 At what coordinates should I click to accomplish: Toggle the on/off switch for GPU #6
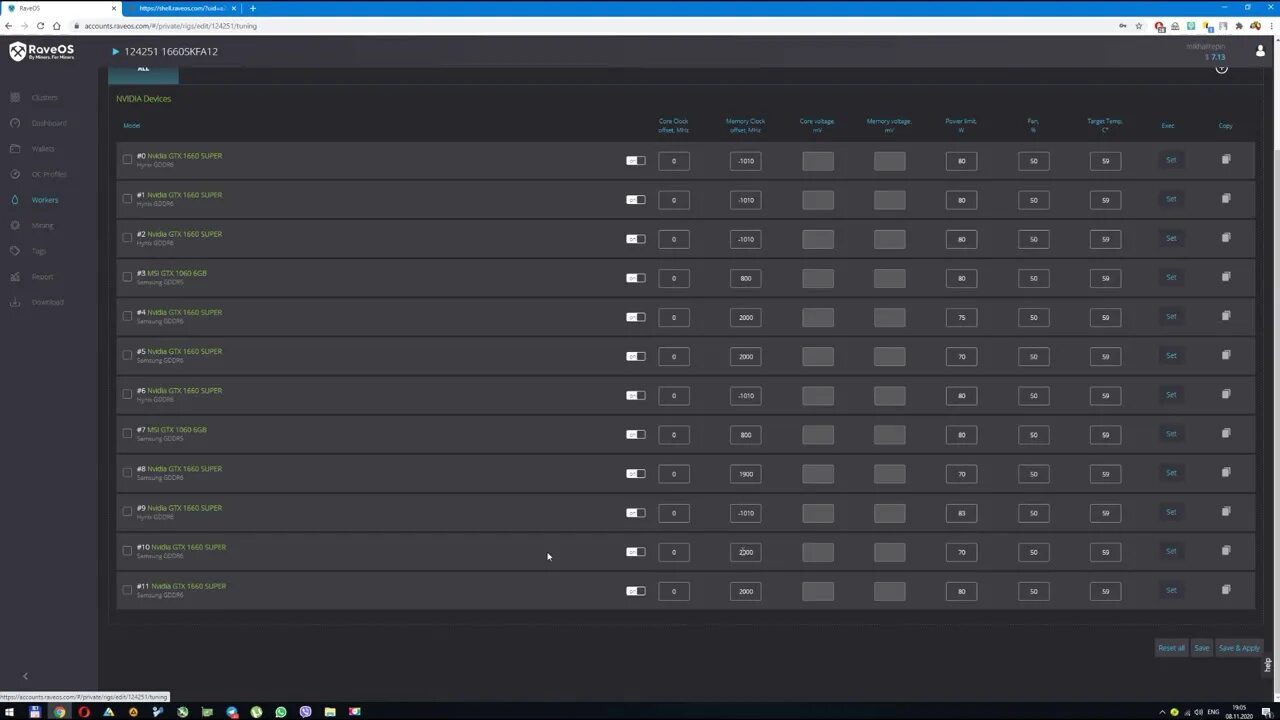coord(636,395)
